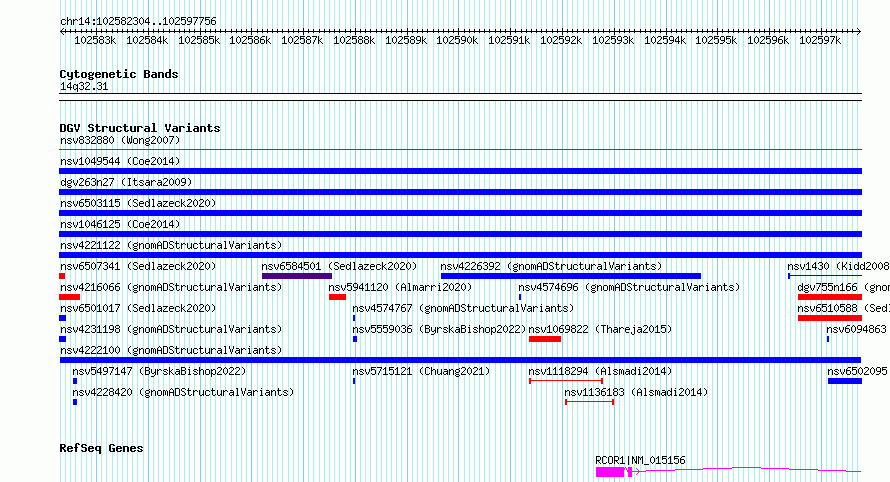
Task: Select the purple nsv6584501 variant bar
Action: pyautogui.click(x=297, y=276)
